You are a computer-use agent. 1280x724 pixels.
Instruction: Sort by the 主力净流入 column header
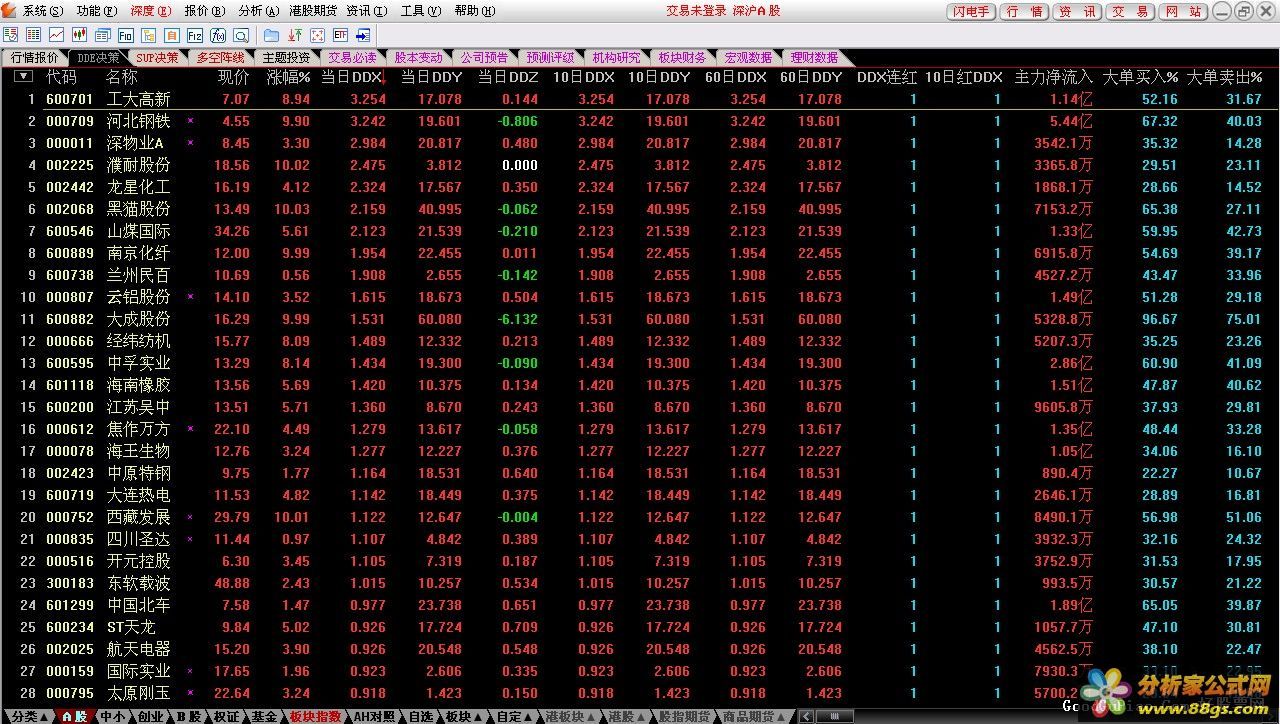1053,77
